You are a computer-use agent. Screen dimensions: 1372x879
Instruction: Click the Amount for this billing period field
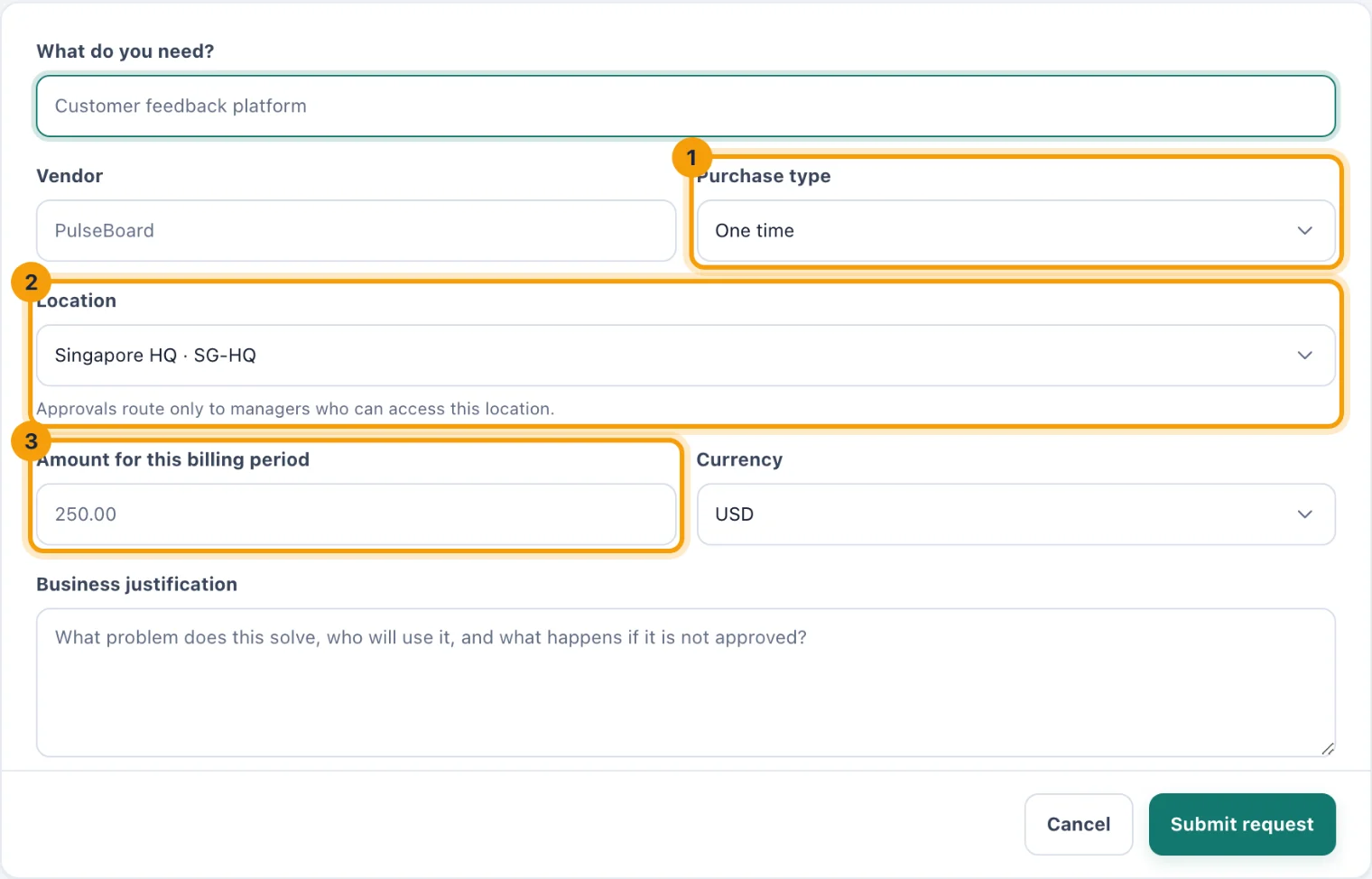(357, 514)
